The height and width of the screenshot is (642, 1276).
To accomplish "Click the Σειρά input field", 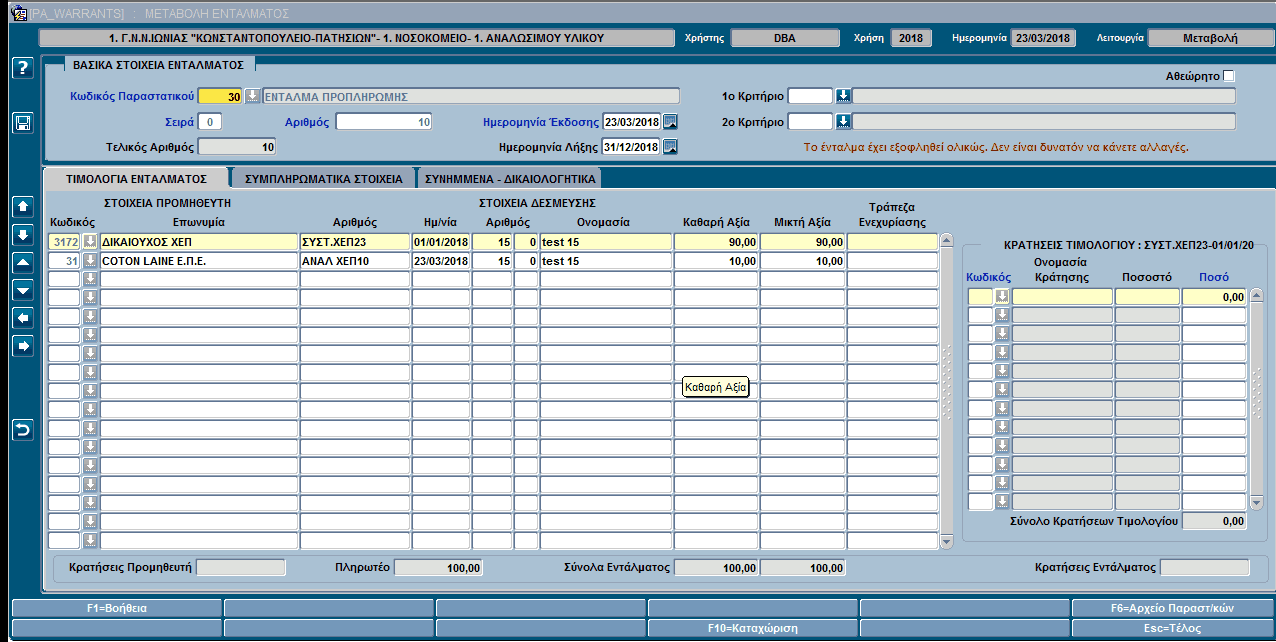I will pos(210,122).
